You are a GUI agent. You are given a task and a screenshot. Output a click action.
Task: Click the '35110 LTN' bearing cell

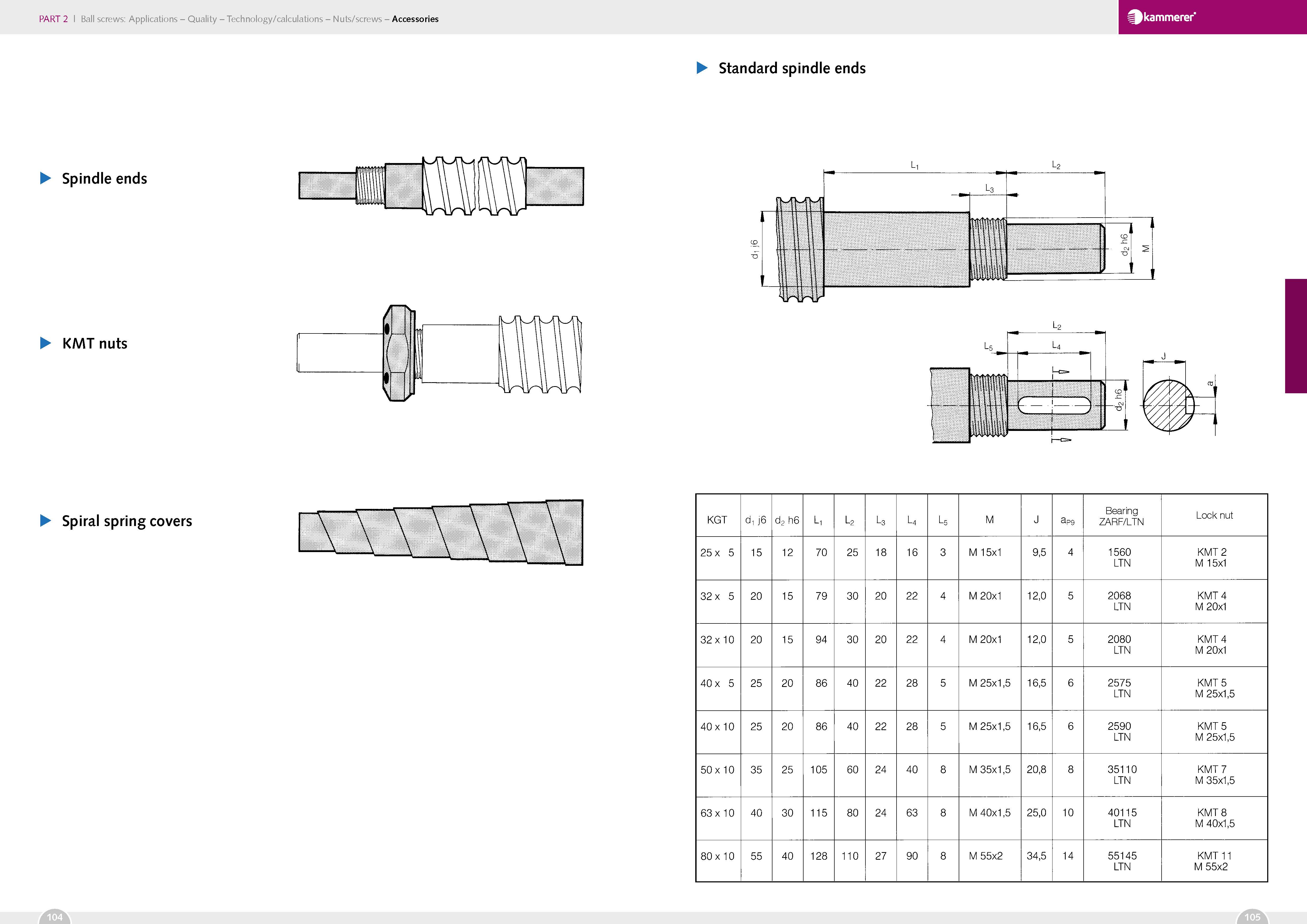(1122, 775)
